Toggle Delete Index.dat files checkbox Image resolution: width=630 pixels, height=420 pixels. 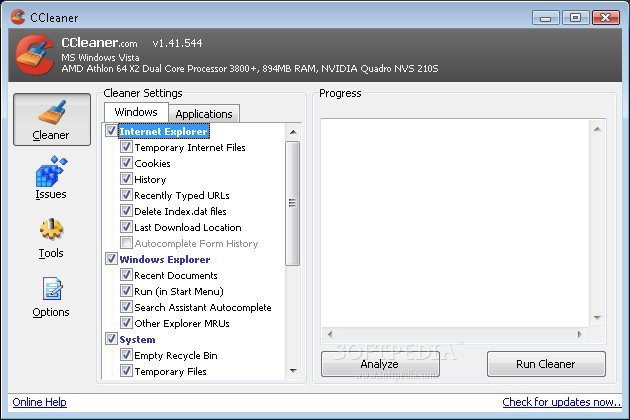[x=126, y=211]
